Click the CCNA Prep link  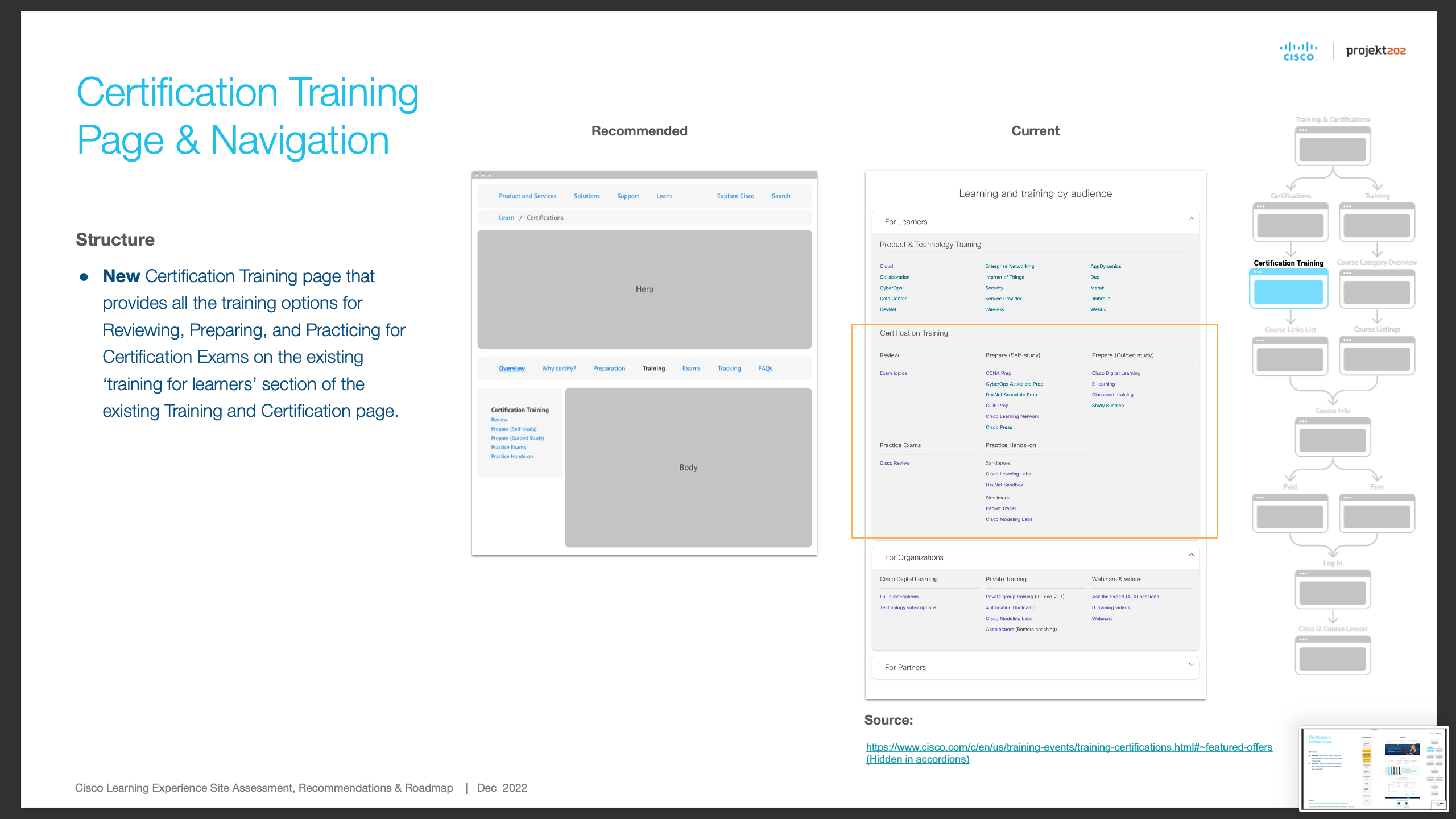pyautogui.click(x=998, y=373)
